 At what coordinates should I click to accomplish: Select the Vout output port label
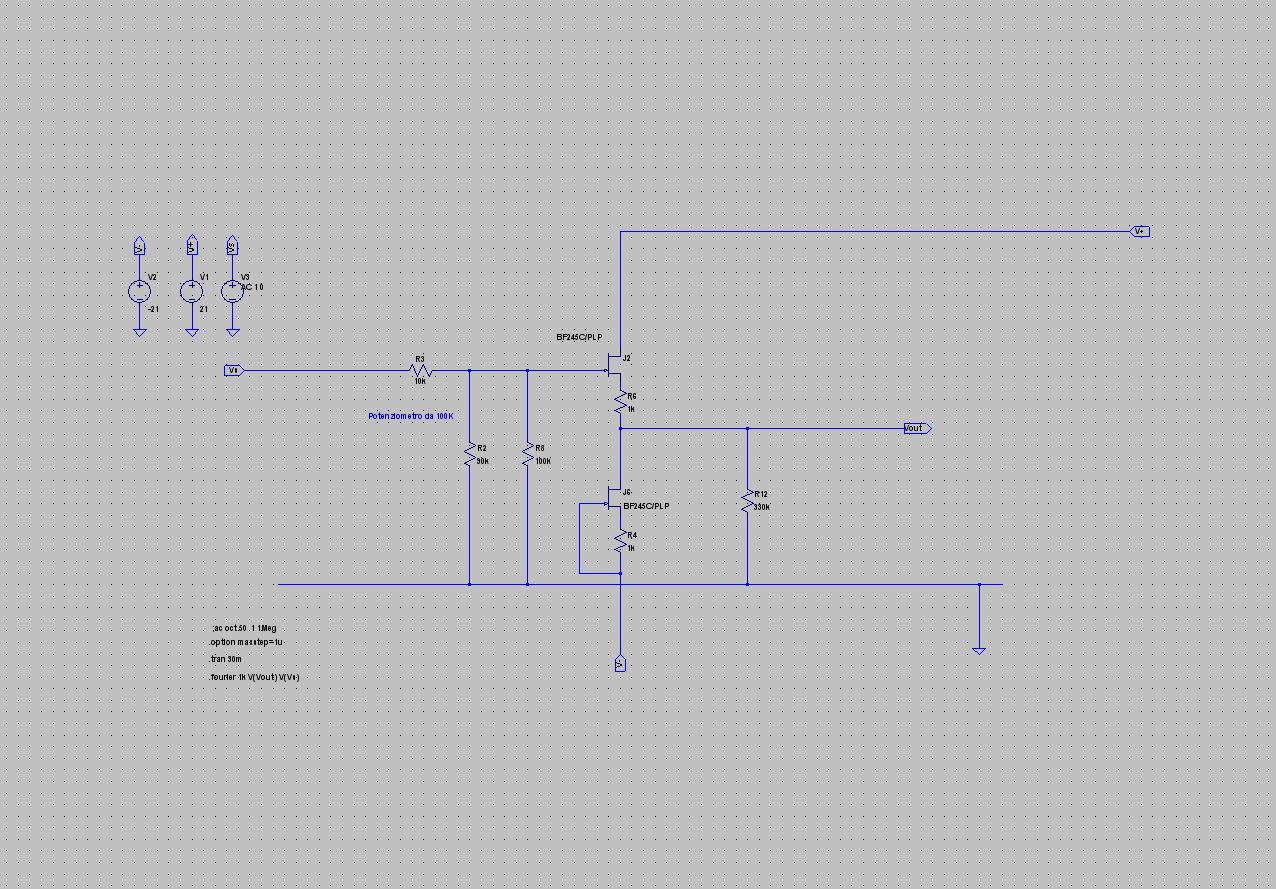tap(917, 428)
